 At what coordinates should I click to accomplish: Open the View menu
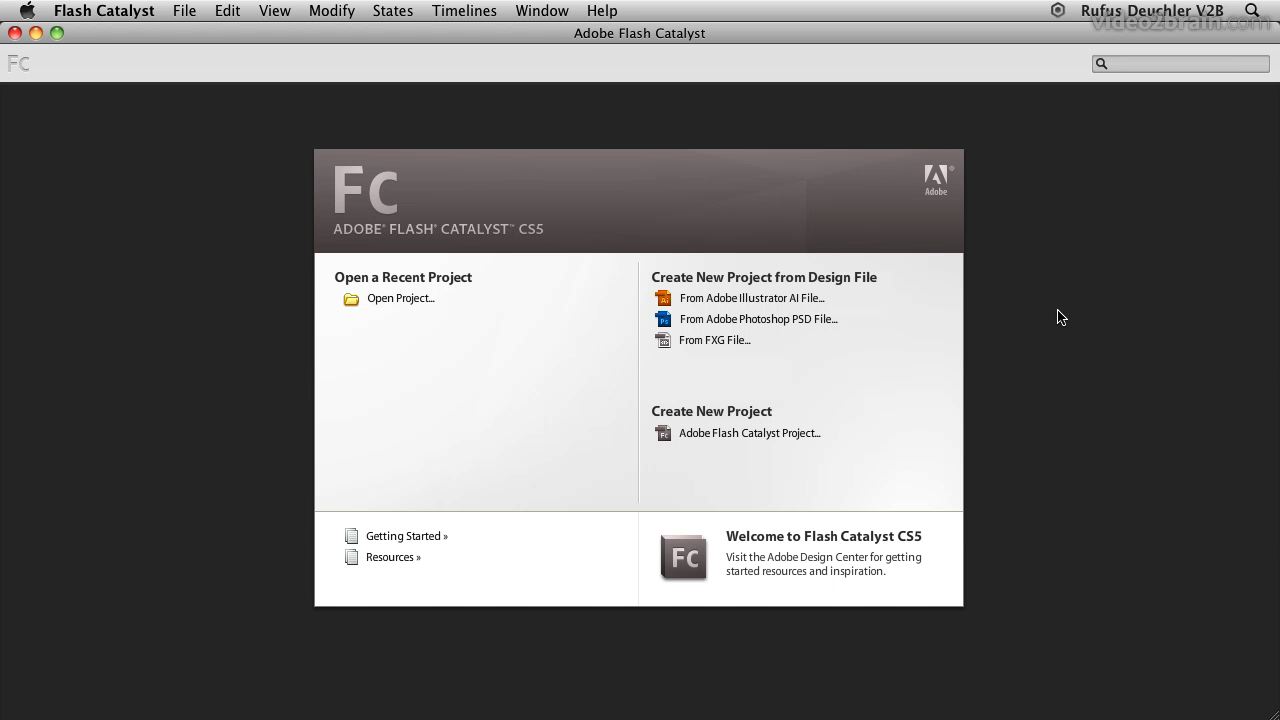[274, 10]
